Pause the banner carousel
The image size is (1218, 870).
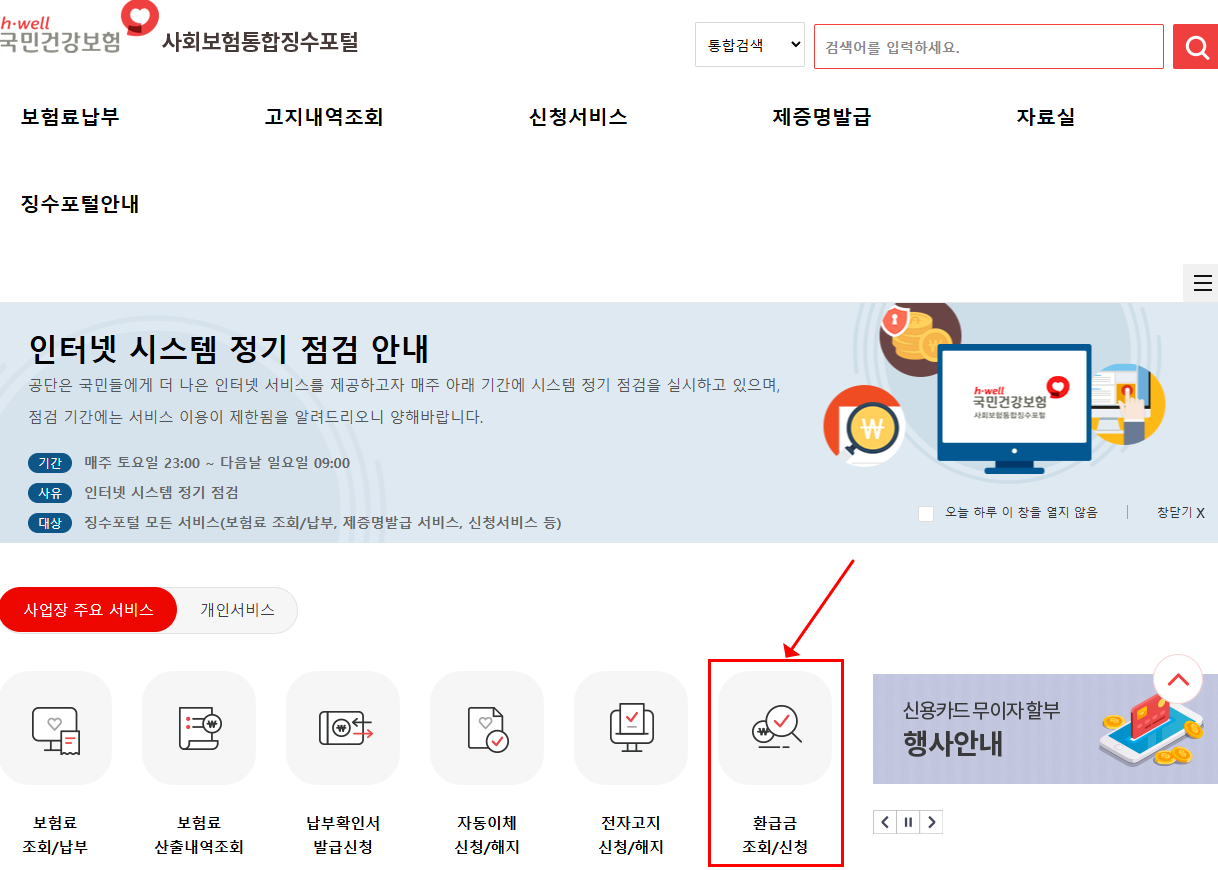[907, 821]
